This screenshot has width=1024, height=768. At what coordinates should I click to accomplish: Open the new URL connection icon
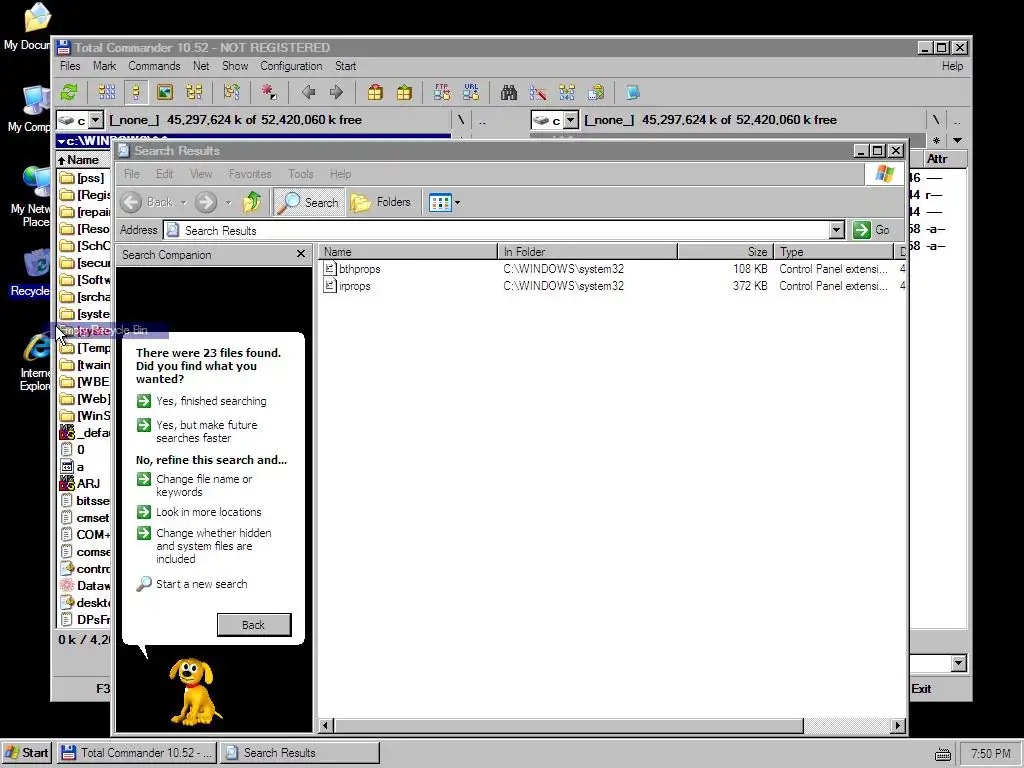coord(471,92)
